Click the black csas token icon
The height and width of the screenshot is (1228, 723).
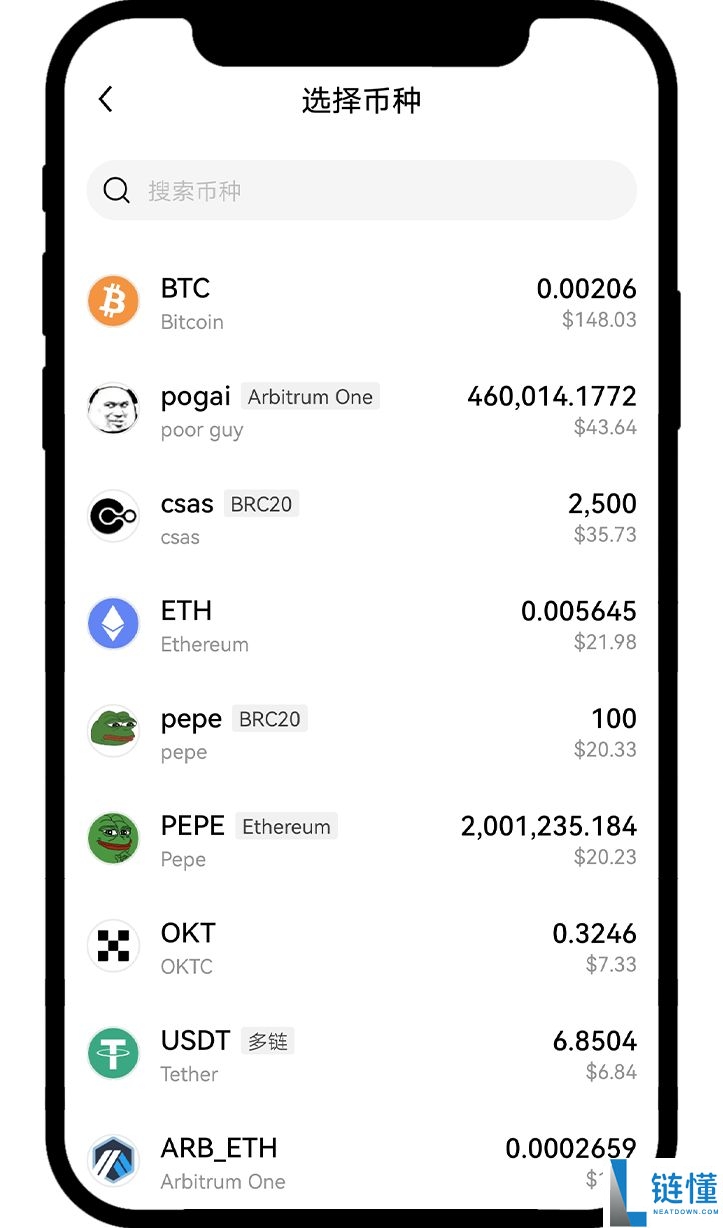[113, 516]
